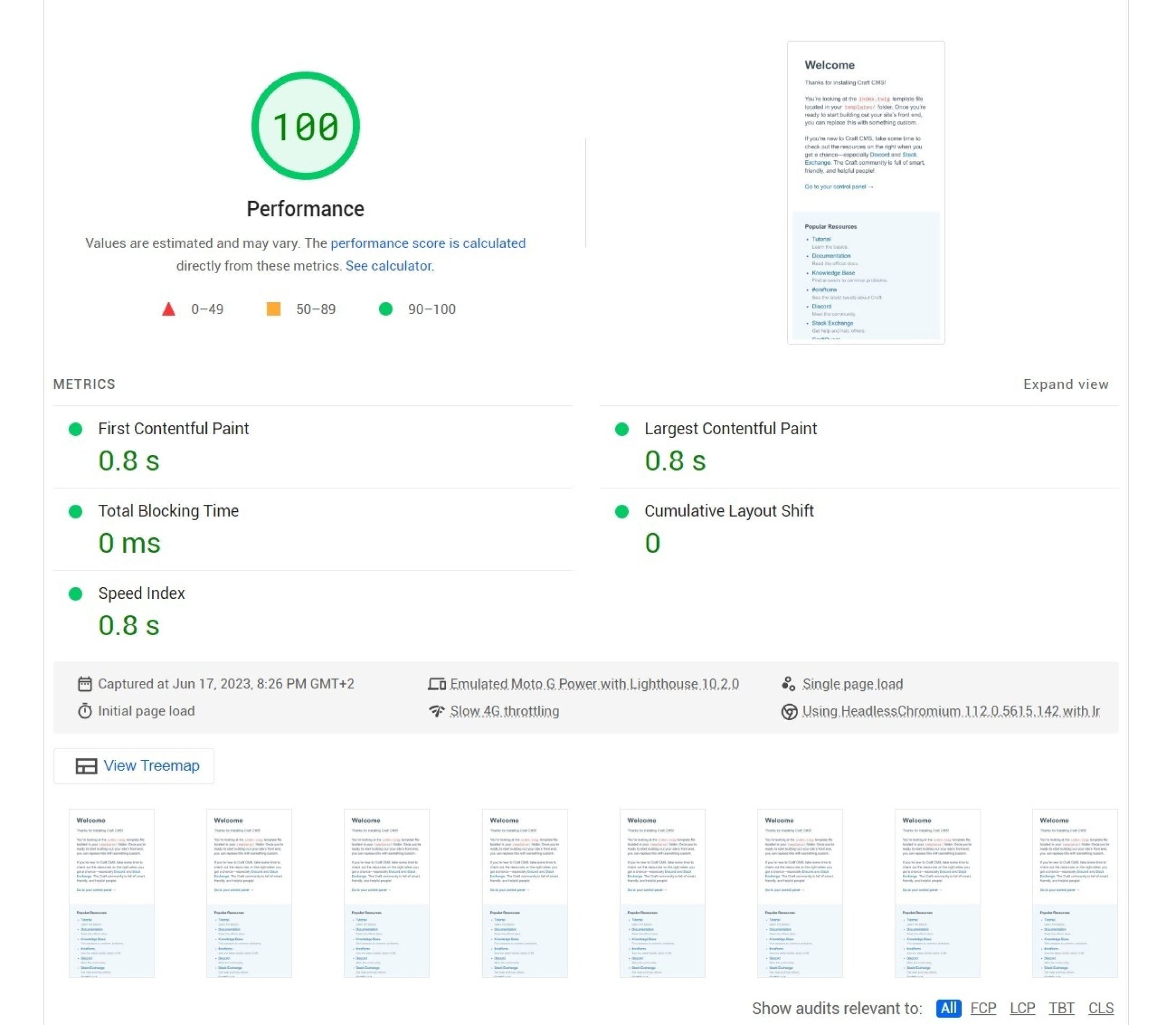Expand the Largest Contentful Paint metric details
Image resolution: width=1176 pixels, height=1025 pixels.
(731, 428)
